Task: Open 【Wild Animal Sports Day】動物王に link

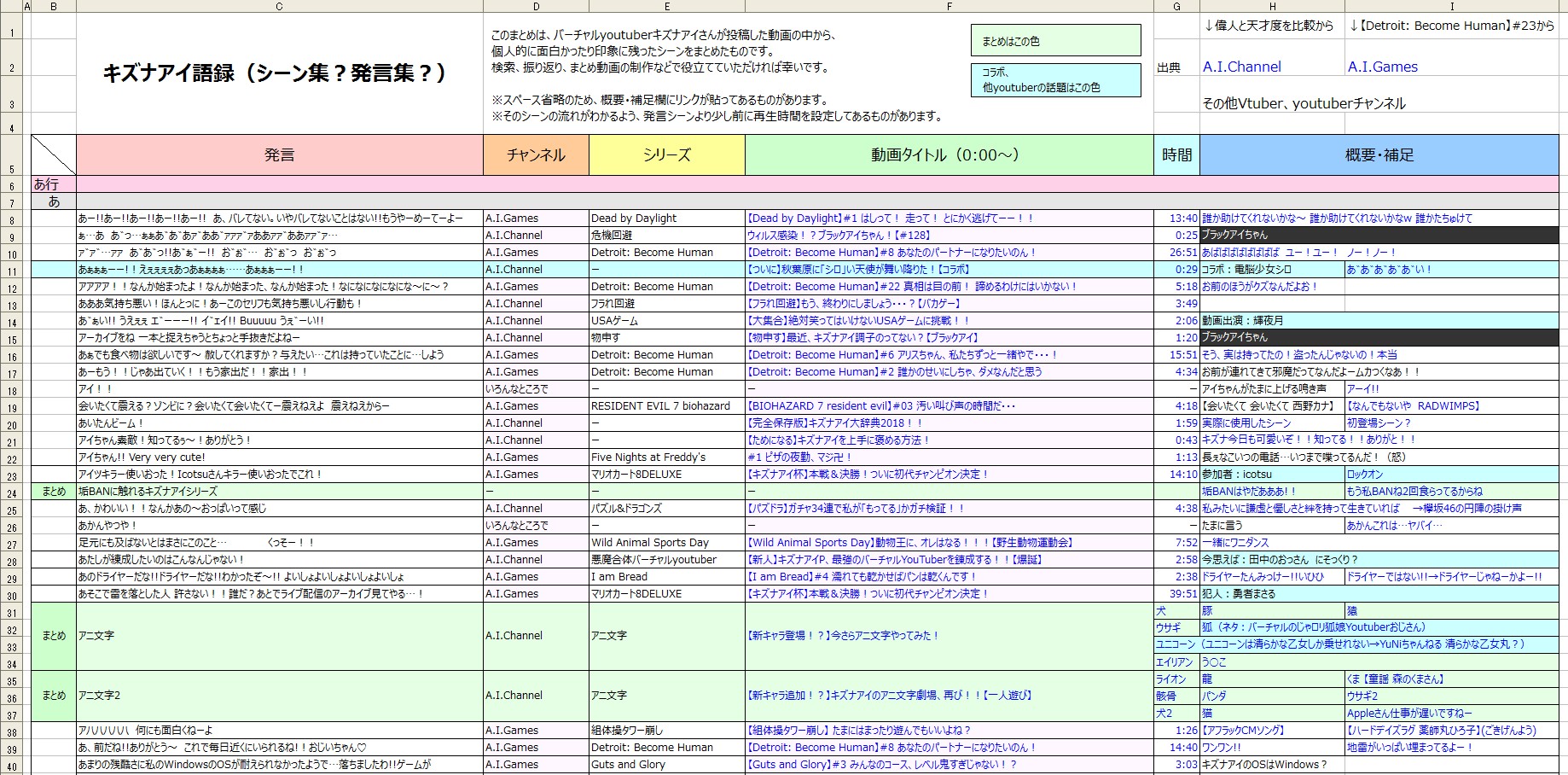Action: tap(909, 543)
